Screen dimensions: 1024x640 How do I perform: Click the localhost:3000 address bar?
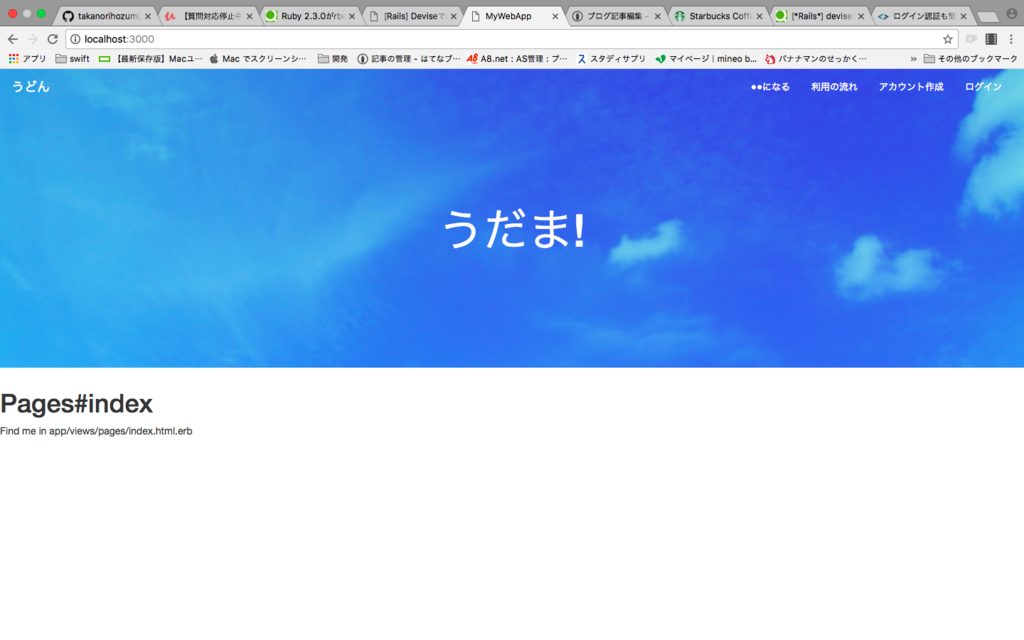pos(509,39)
